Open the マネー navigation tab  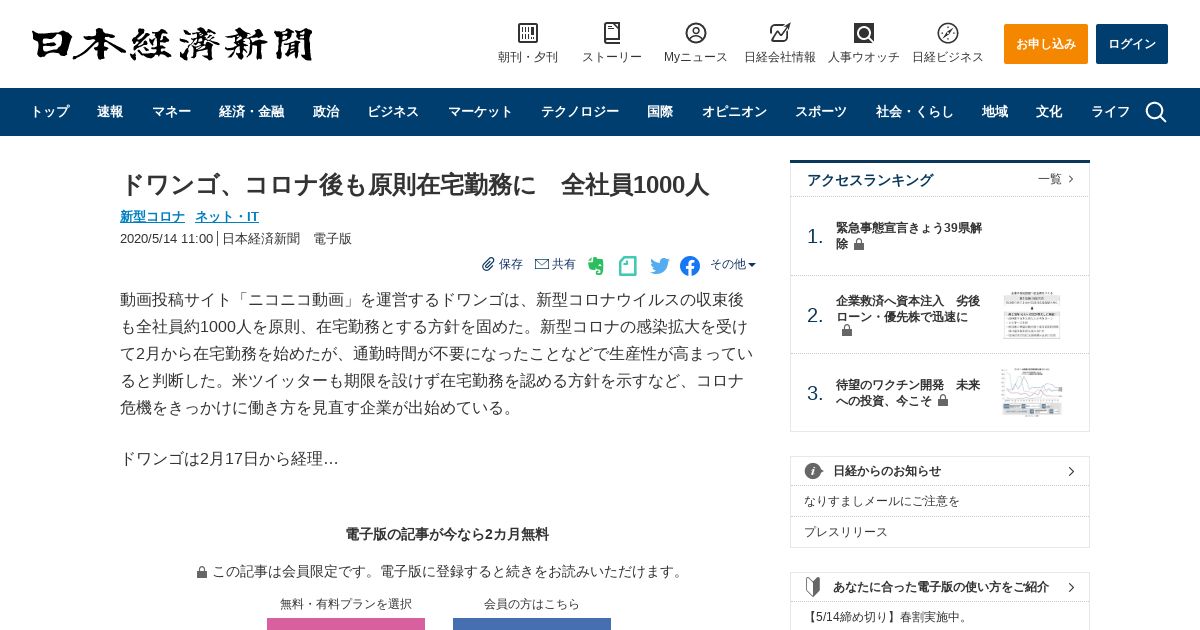[x=171, y=112]
